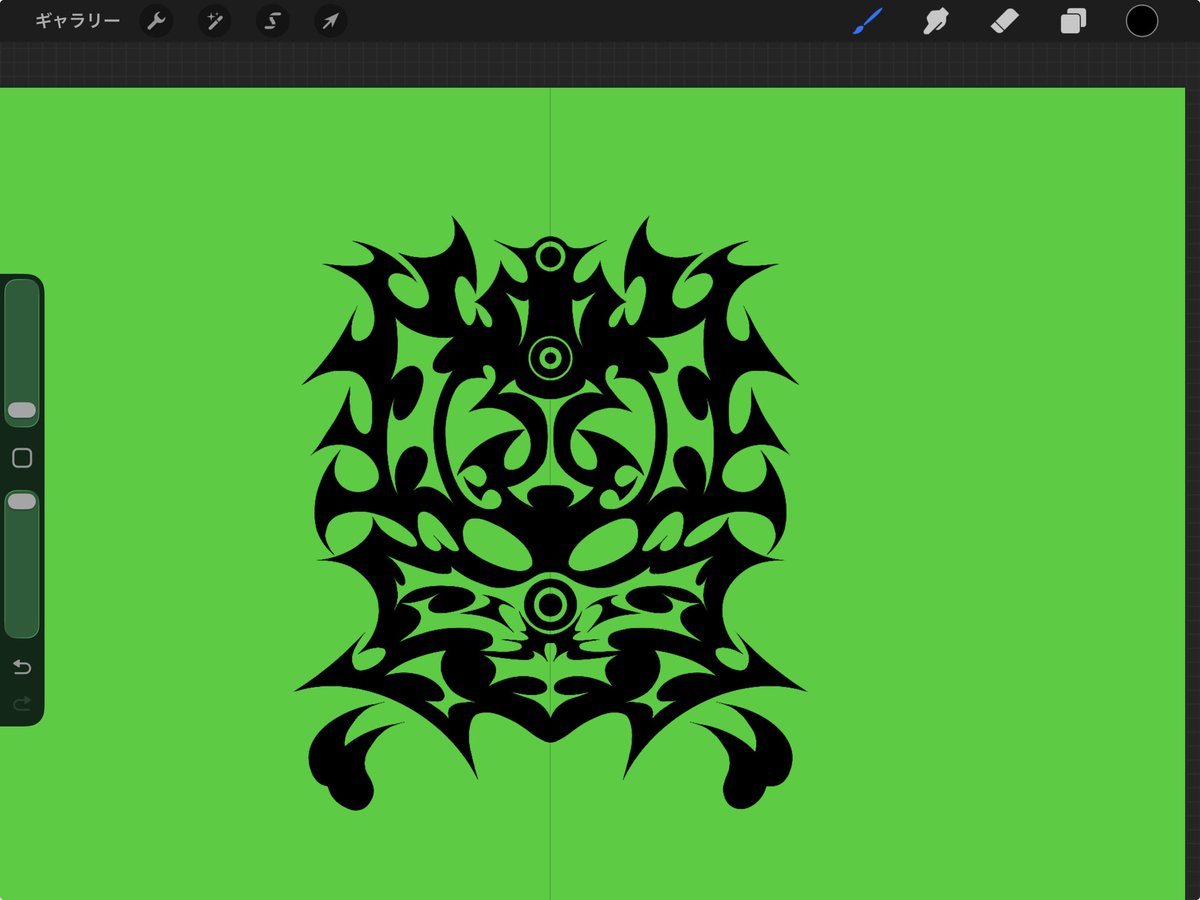The width and height of the screenshot is (1200, 900).
Task: Open the Layers panel
Action: click(1073, 21)
